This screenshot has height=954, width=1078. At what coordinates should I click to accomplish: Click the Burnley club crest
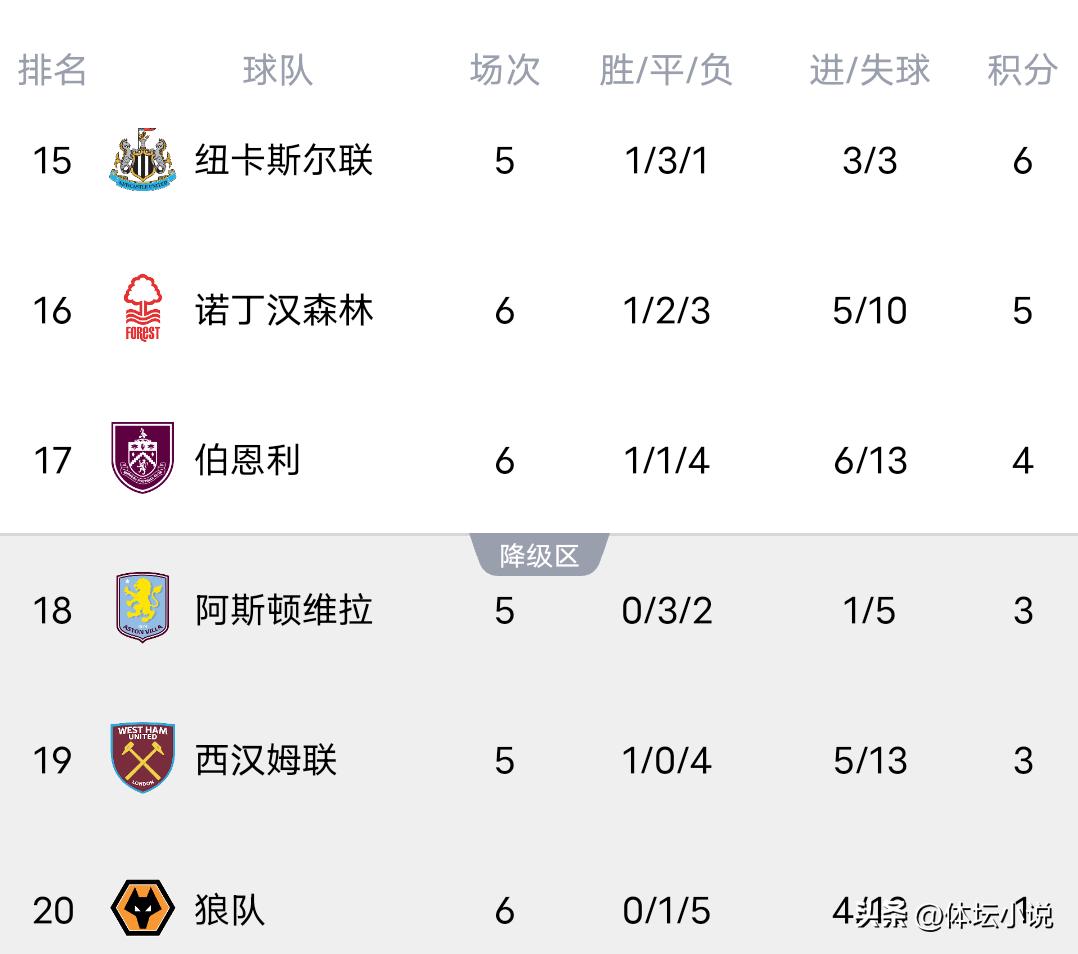point(142,459)
